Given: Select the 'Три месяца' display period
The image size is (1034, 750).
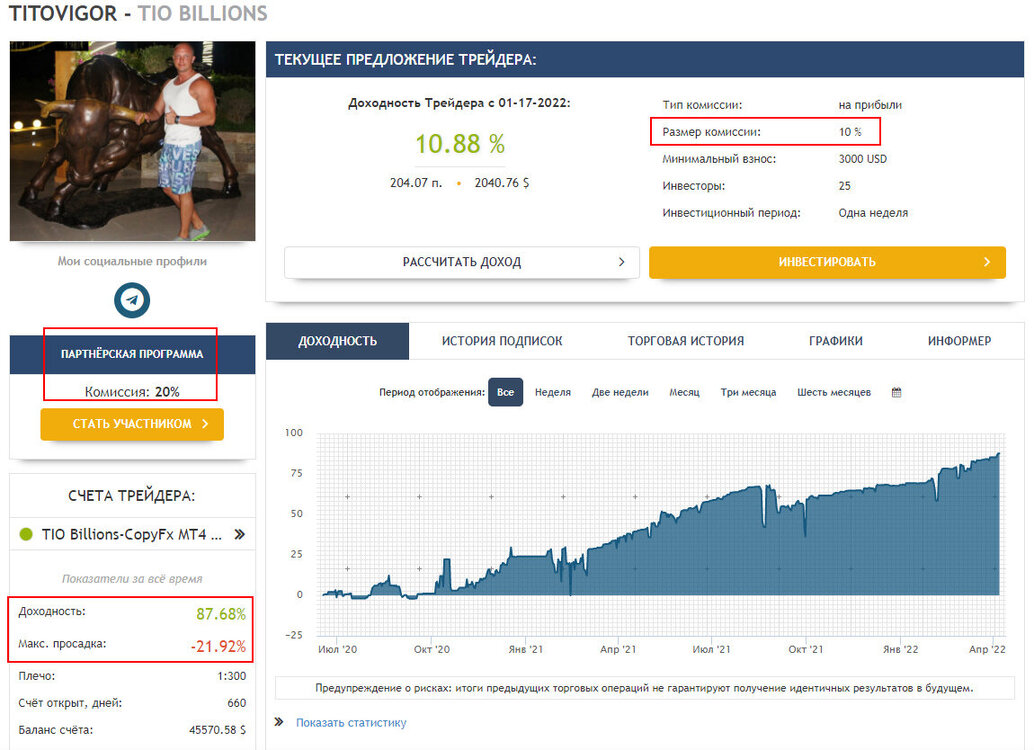Looking at the screenshot, I should [x=748, y=392].
